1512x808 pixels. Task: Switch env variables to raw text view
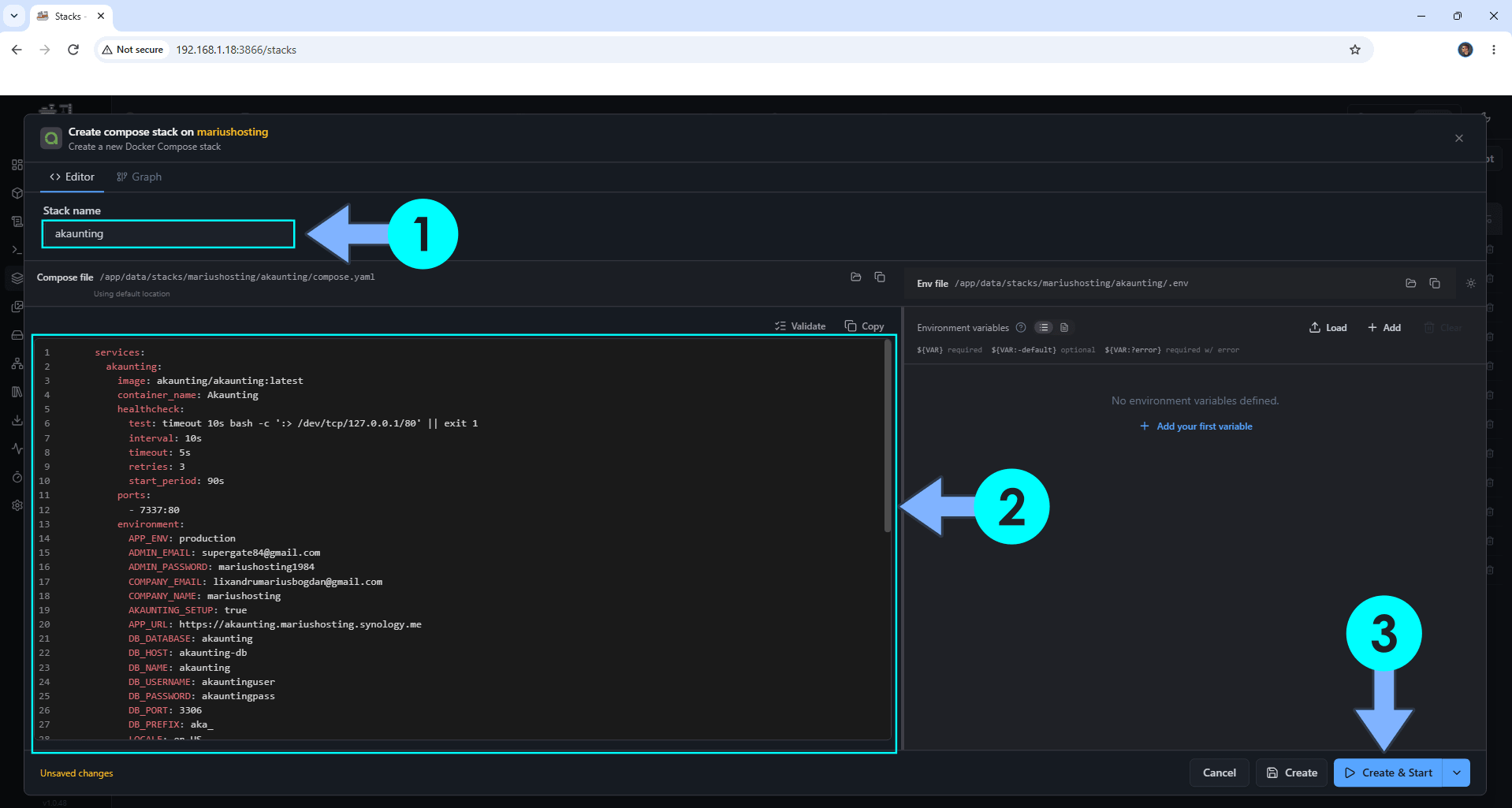click(x=1064, y=328)
